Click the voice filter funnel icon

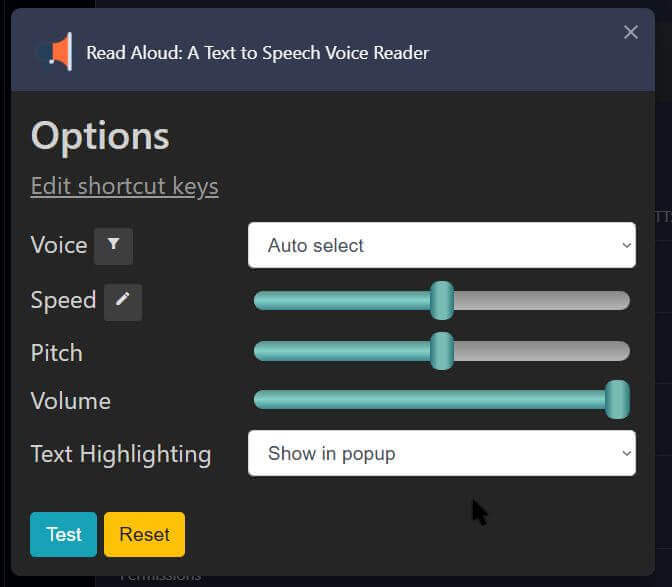tap(113, 246)
